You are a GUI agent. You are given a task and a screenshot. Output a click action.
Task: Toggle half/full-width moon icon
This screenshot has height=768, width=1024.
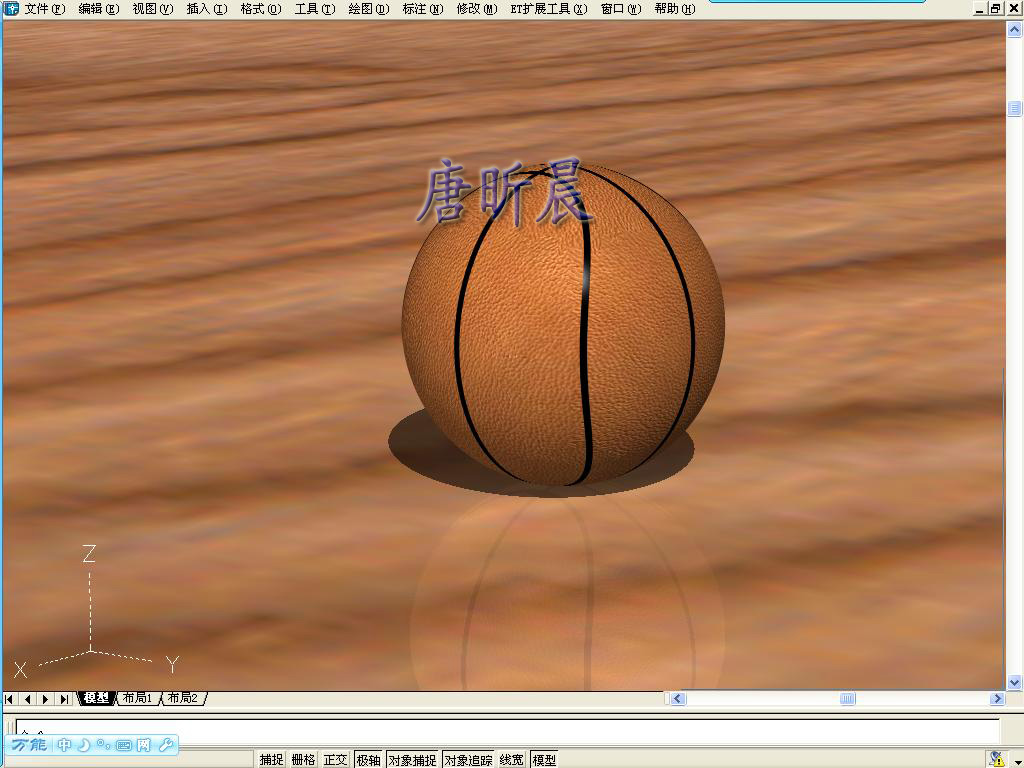84,744
